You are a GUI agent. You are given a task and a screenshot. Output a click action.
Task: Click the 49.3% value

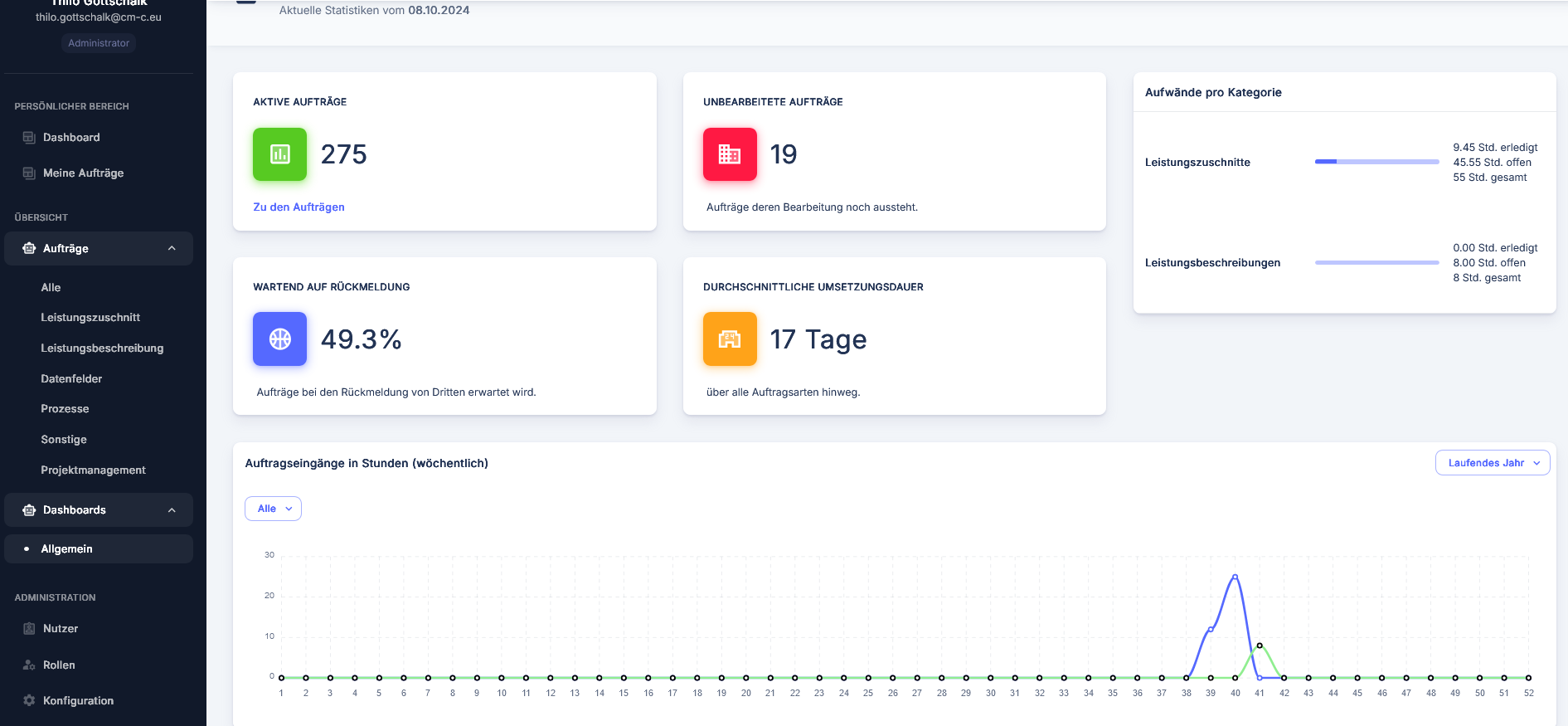tap(362, 339)
